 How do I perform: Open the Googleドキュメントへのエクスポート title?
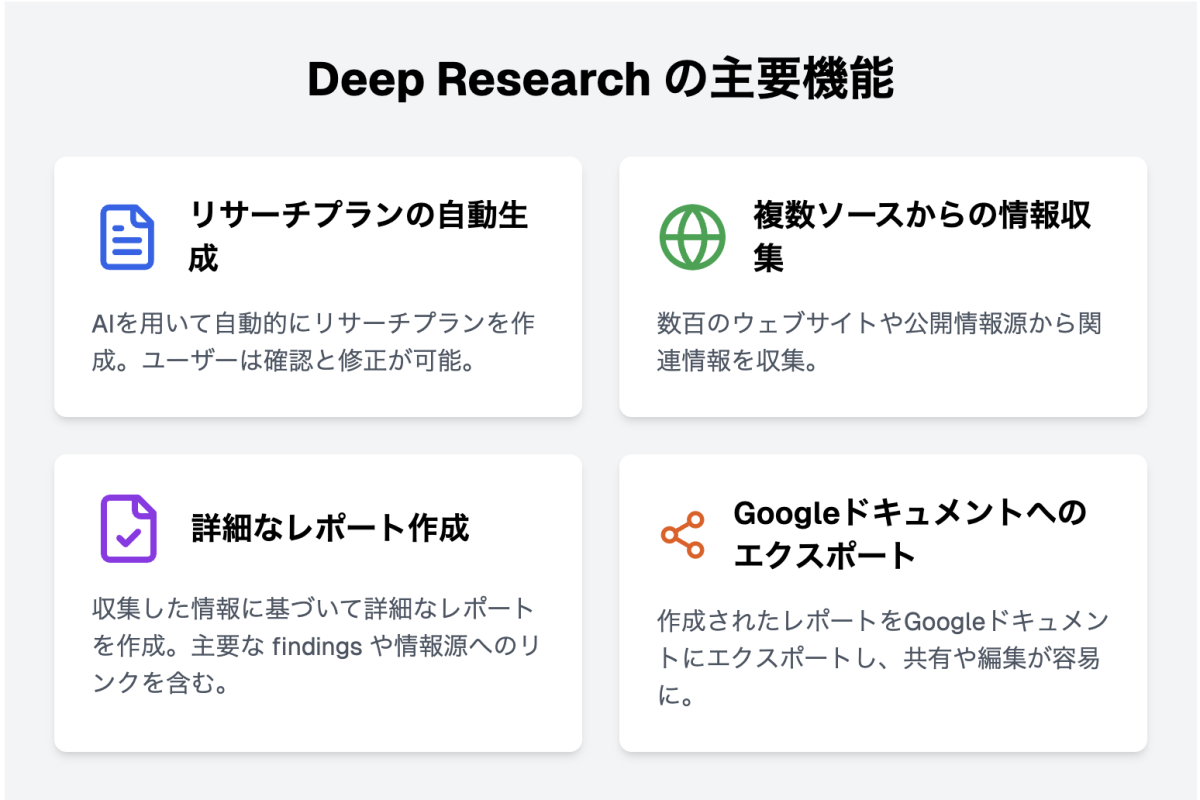tap(909, 533)
